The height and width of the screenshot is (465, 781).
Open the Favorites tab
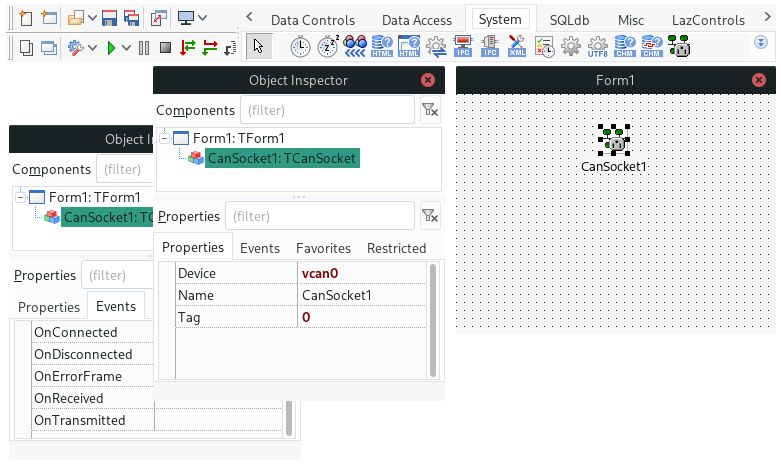pyautogui.click(x=323, y=248)
